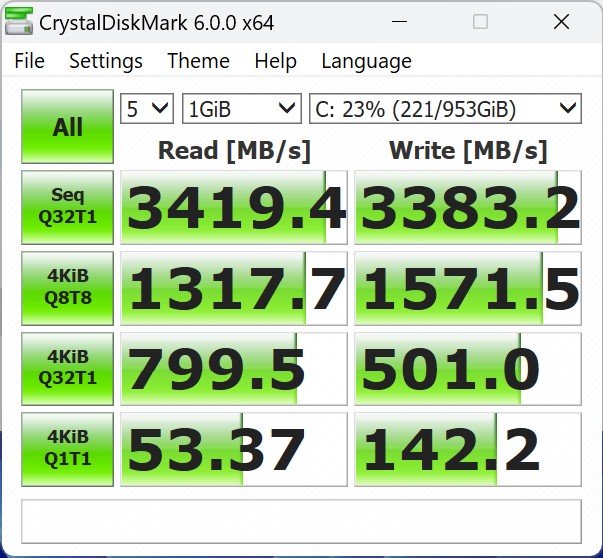Open the test count dropdown showing 5
The image size is (603, 558).
click(x=146, y=108)
